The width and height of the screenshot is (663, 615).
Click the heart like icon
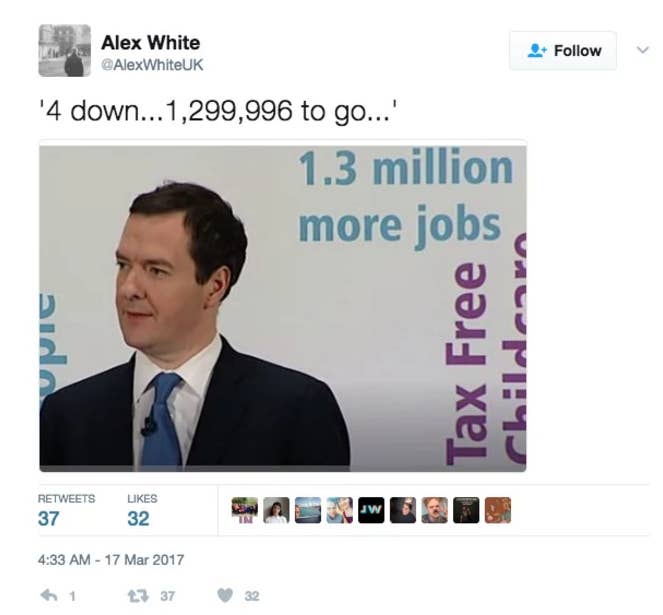click(225, 596)
